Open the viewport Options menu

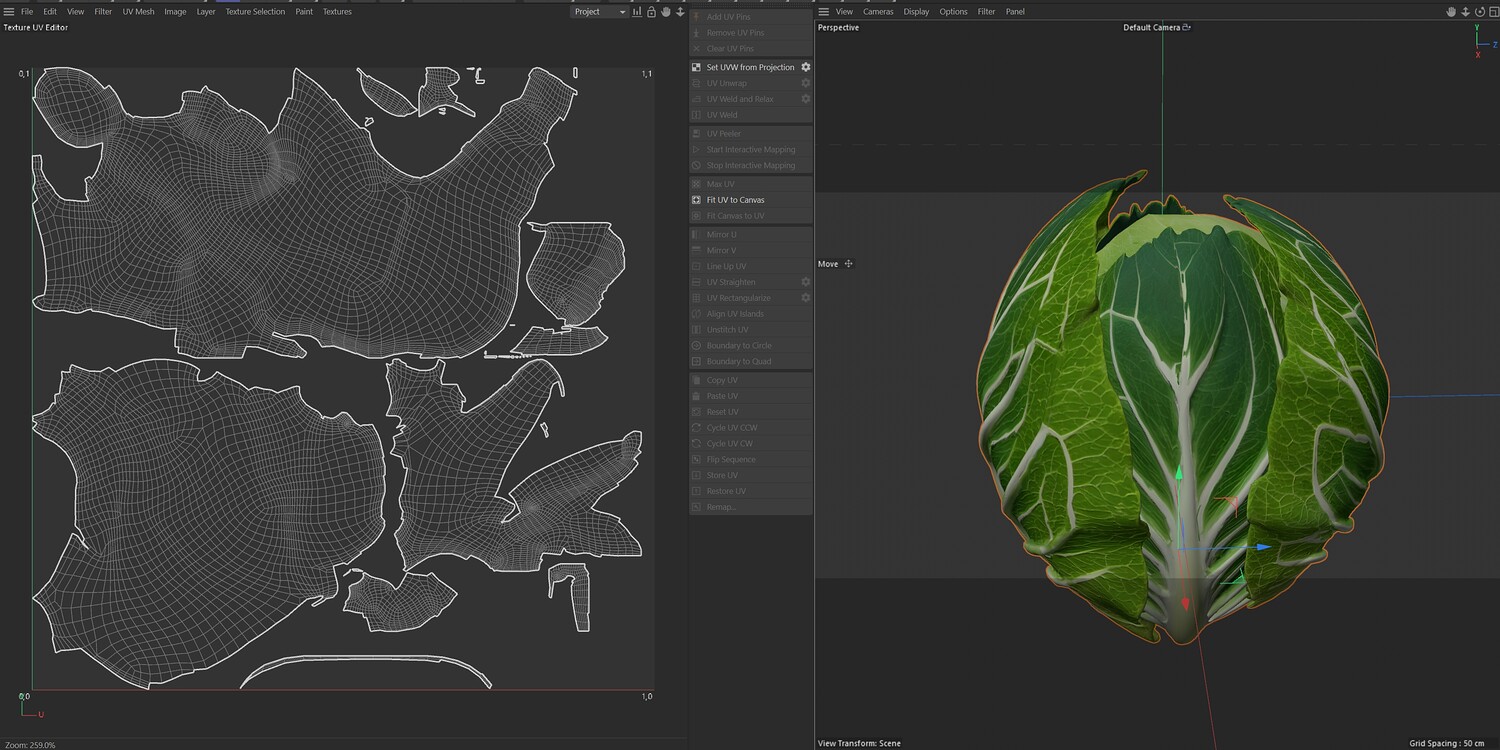(x=953, y=12)
